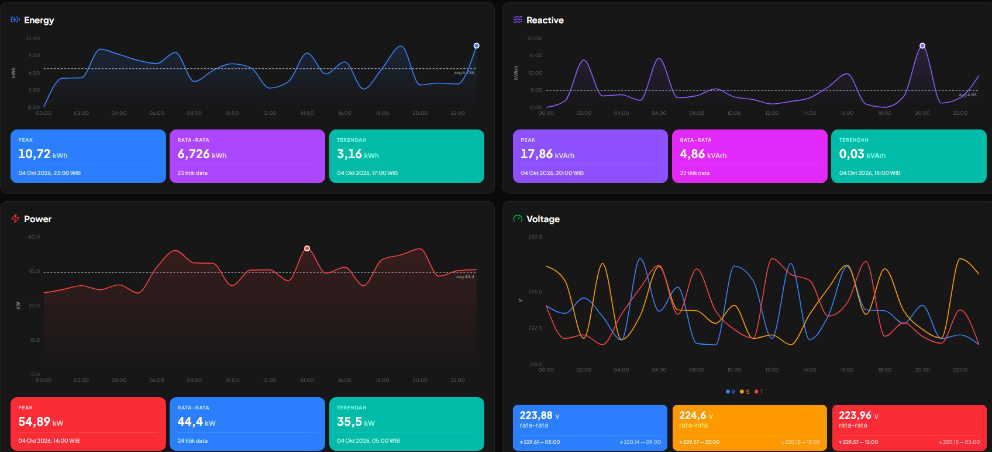Screen dimensions: 992x452
Task: Open the Energy RATA-RATA 6,726 kWh card
Action: tap(247, 156)
